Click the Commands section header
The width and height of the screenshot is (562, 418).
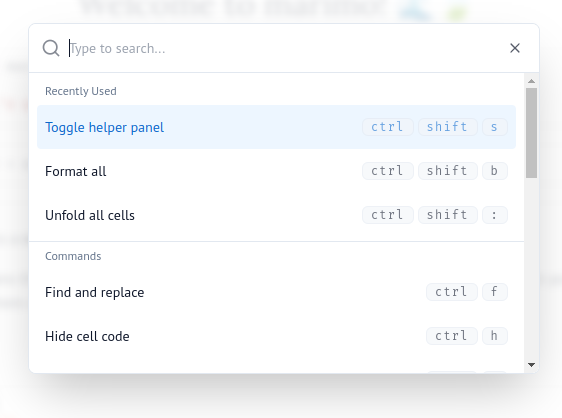click(73, 256)
